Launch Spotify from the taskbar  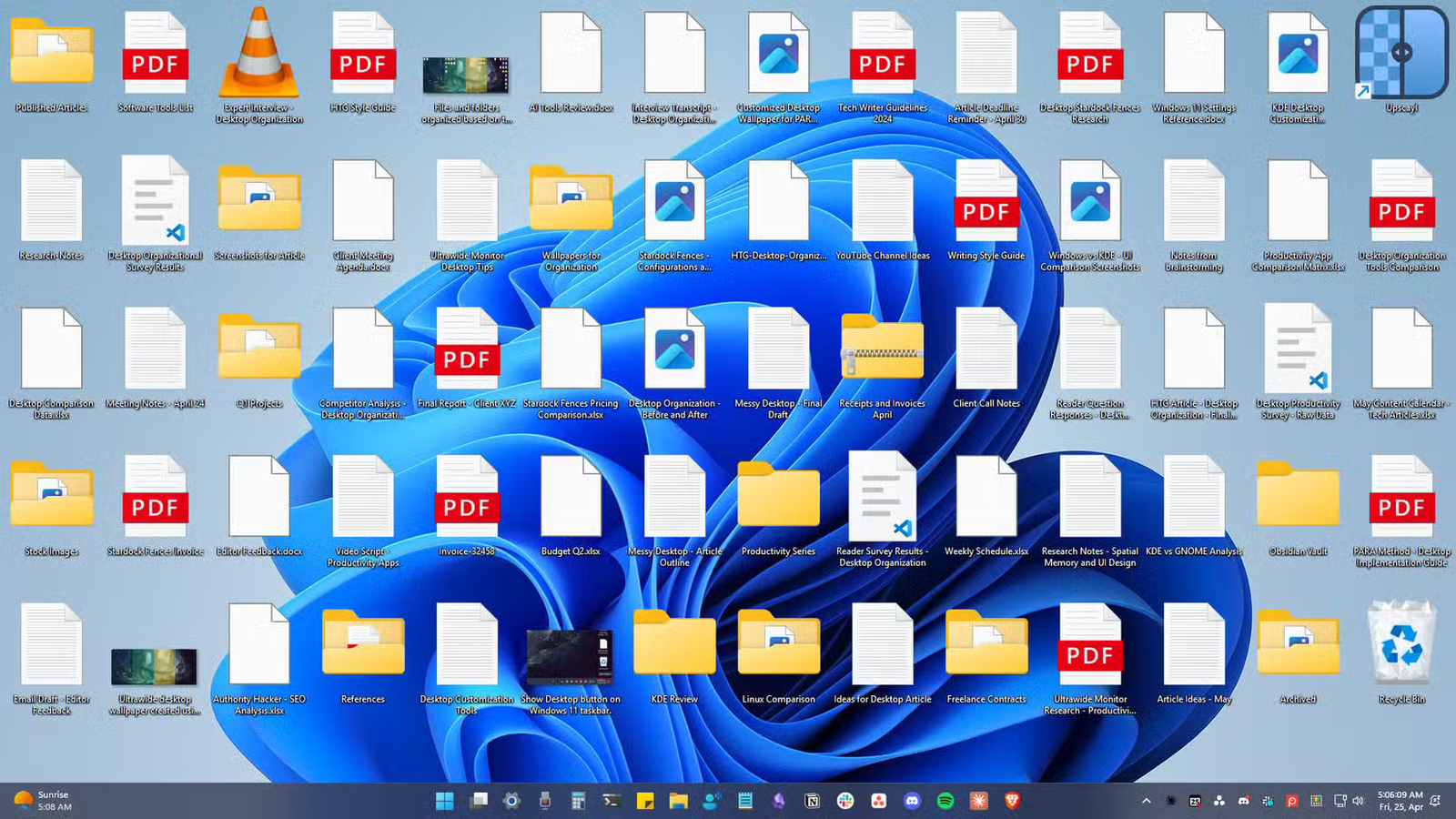click(945, 802)
